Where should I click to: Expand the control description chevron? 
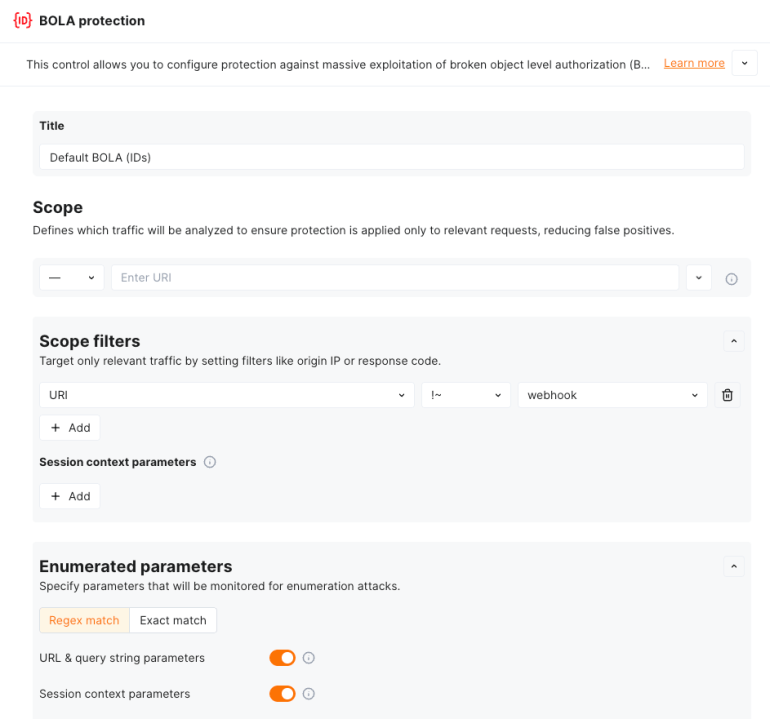pos(744,63)
